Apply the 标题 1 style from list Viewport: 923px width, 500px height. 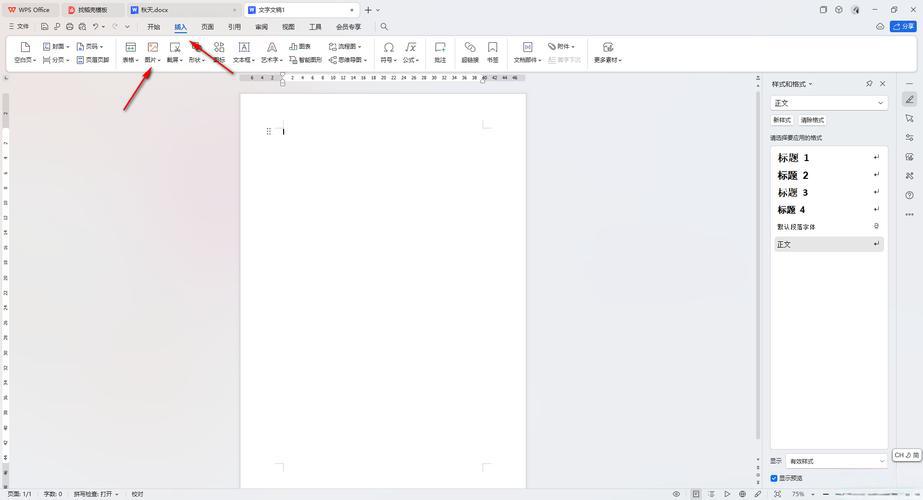[794, 158]
